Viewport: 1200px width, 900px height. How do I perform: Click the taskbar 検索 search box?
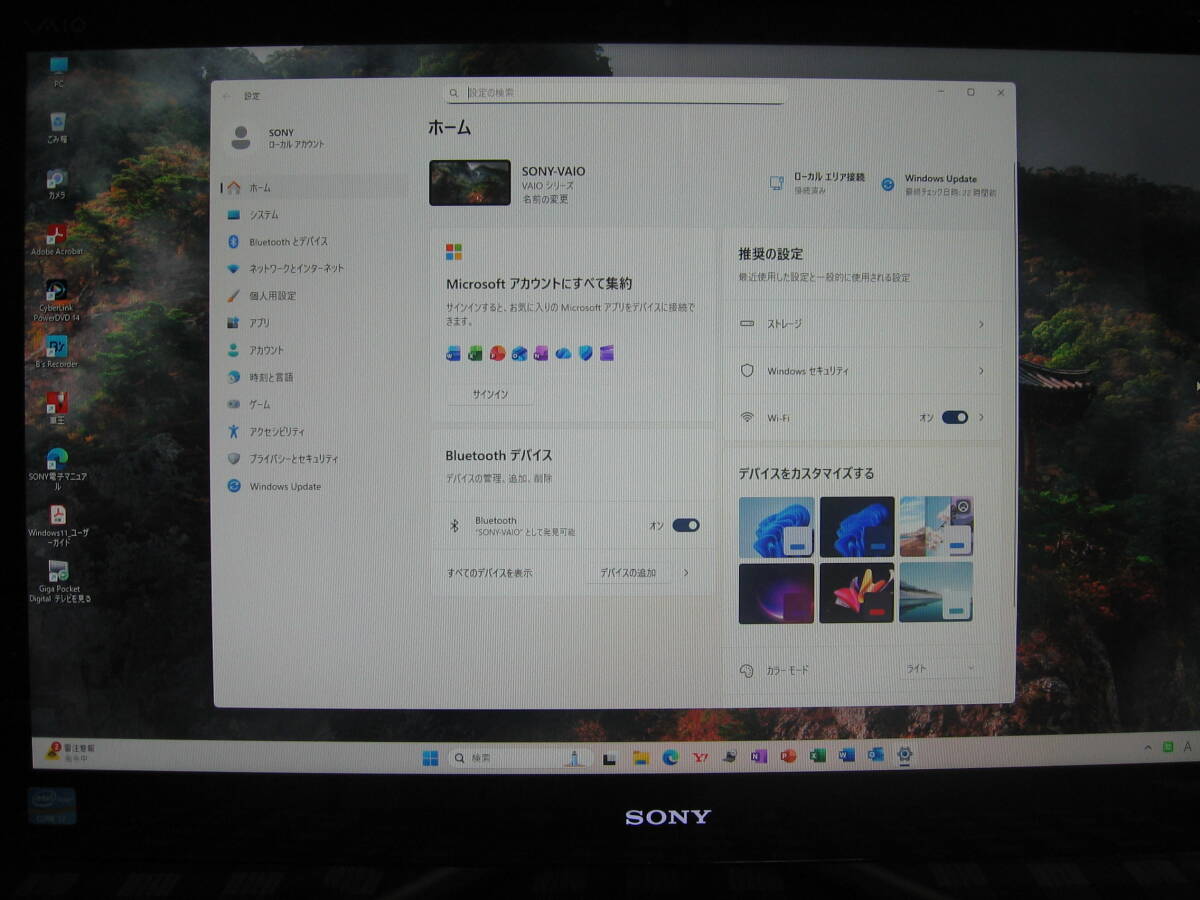click(520, 758)
